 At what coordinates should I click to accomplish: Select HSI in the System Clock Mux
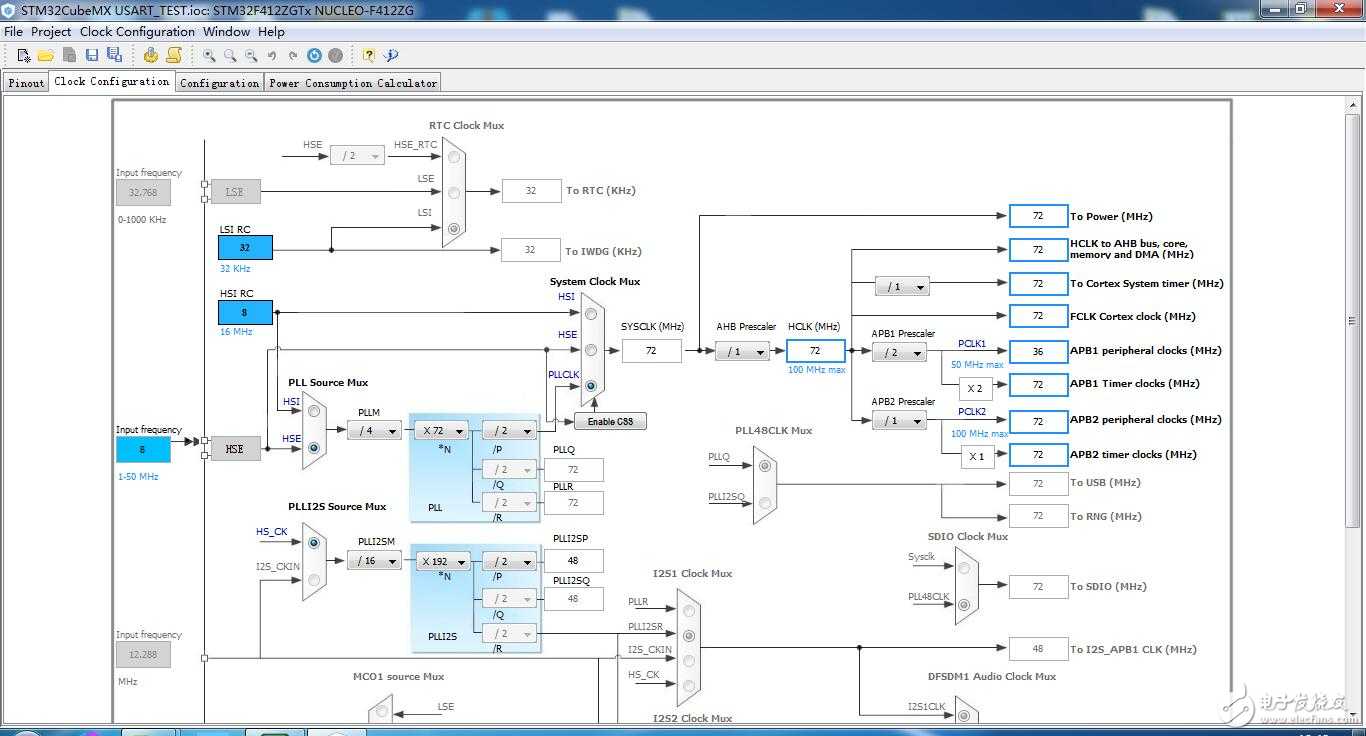[x=591, y=314]
